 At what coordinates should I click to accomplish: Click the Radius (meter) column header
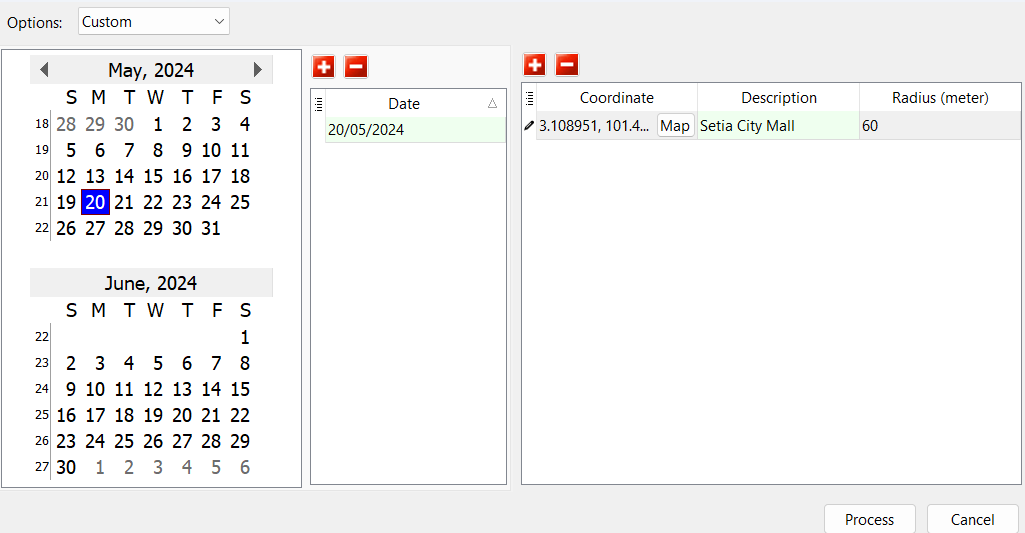(x=939, y=98)
